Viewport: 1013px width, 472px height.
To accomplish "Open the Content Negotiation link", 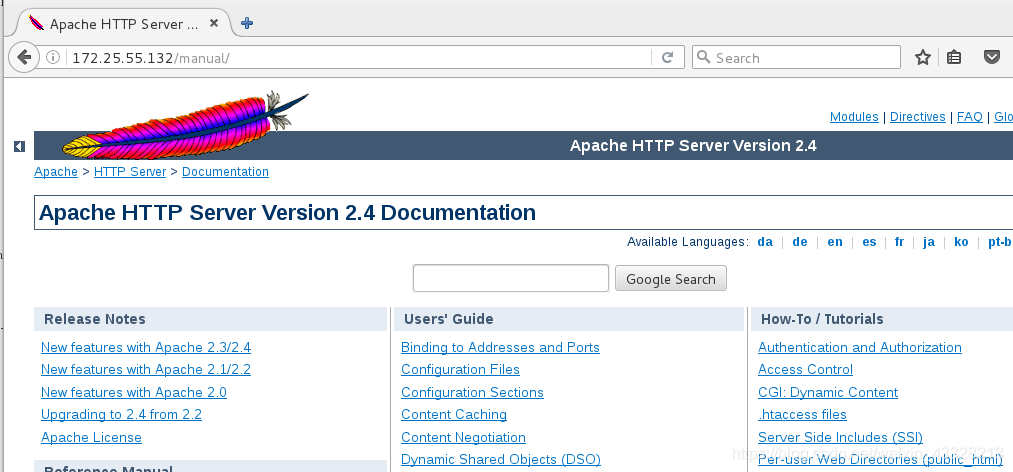I will (x=463, y=438).
